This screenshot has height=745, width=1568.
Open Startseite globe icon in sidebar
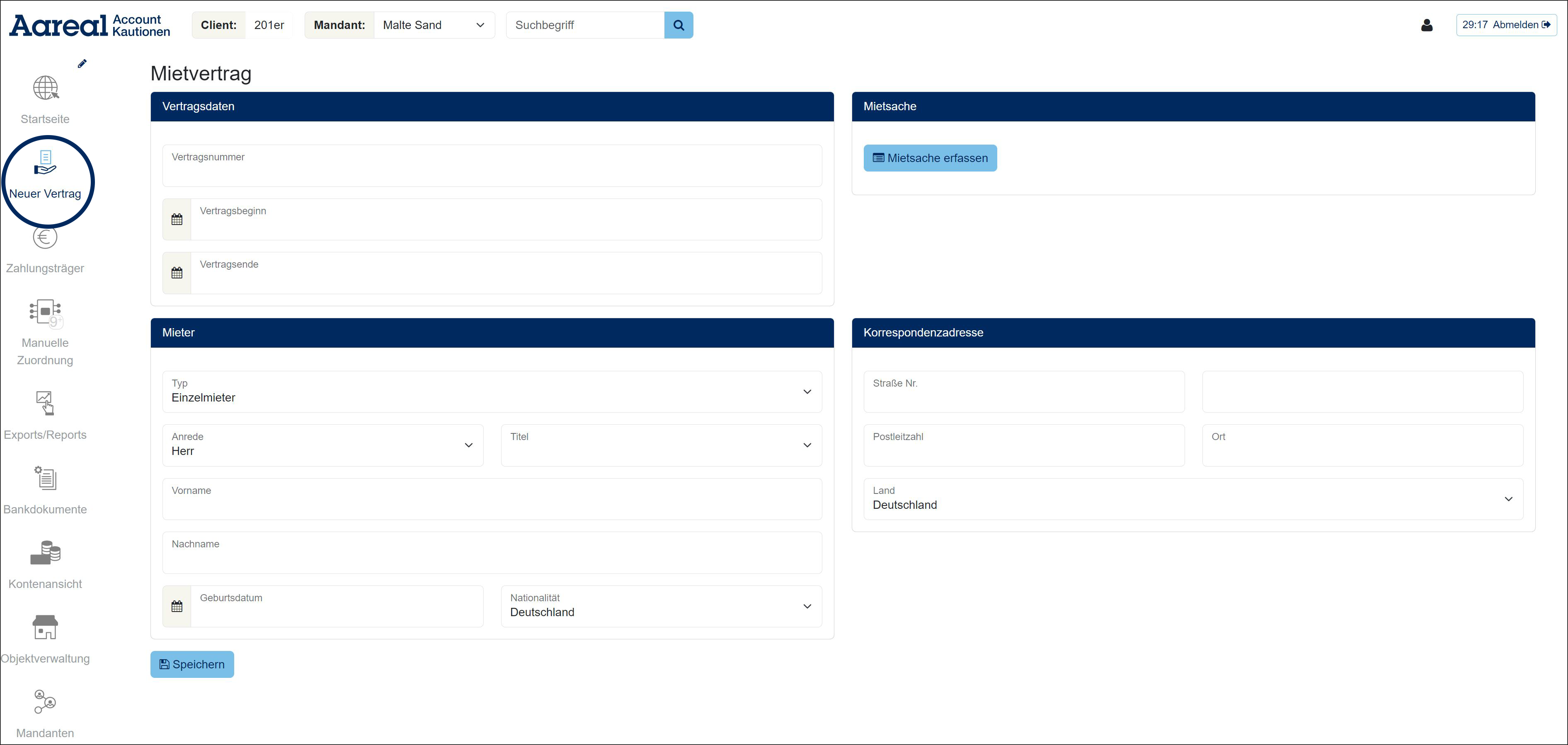click(x=46, y=88)
